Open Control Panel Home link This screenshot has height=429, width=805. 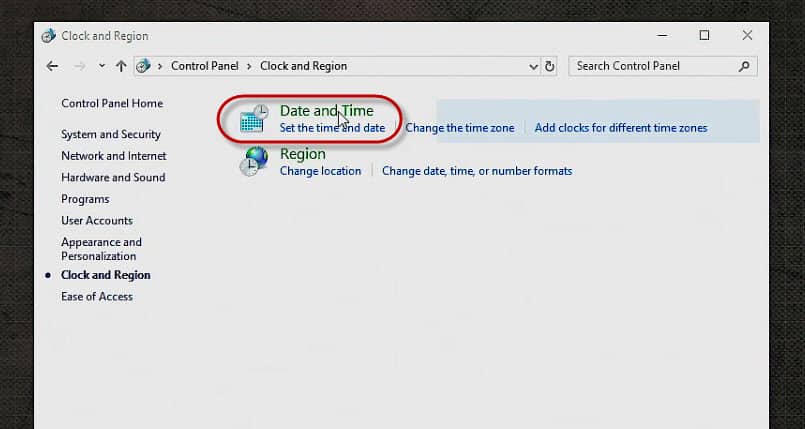point(112,103)
